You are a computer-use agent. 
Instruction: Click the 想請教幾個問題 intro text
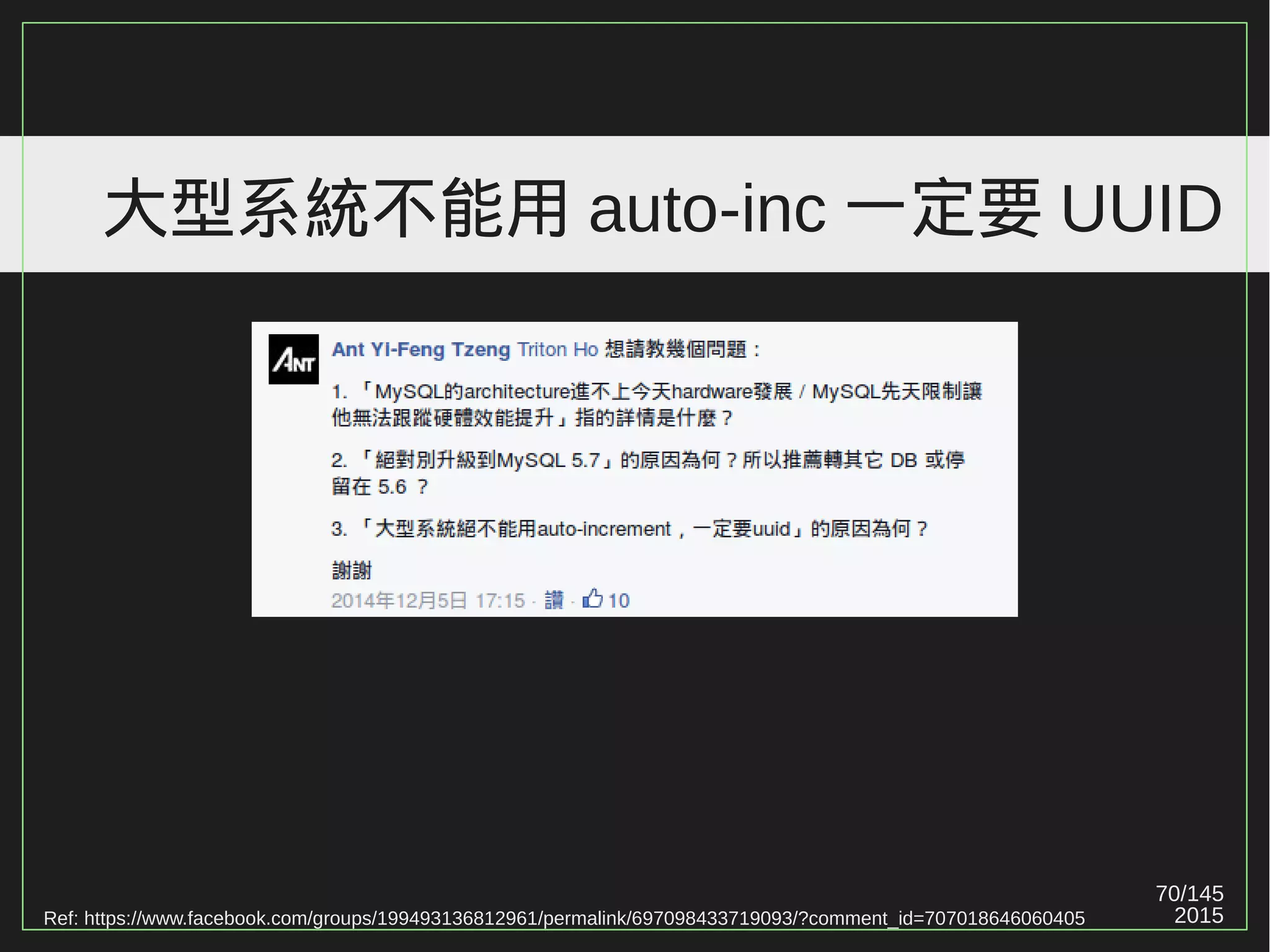pos(682,349)
